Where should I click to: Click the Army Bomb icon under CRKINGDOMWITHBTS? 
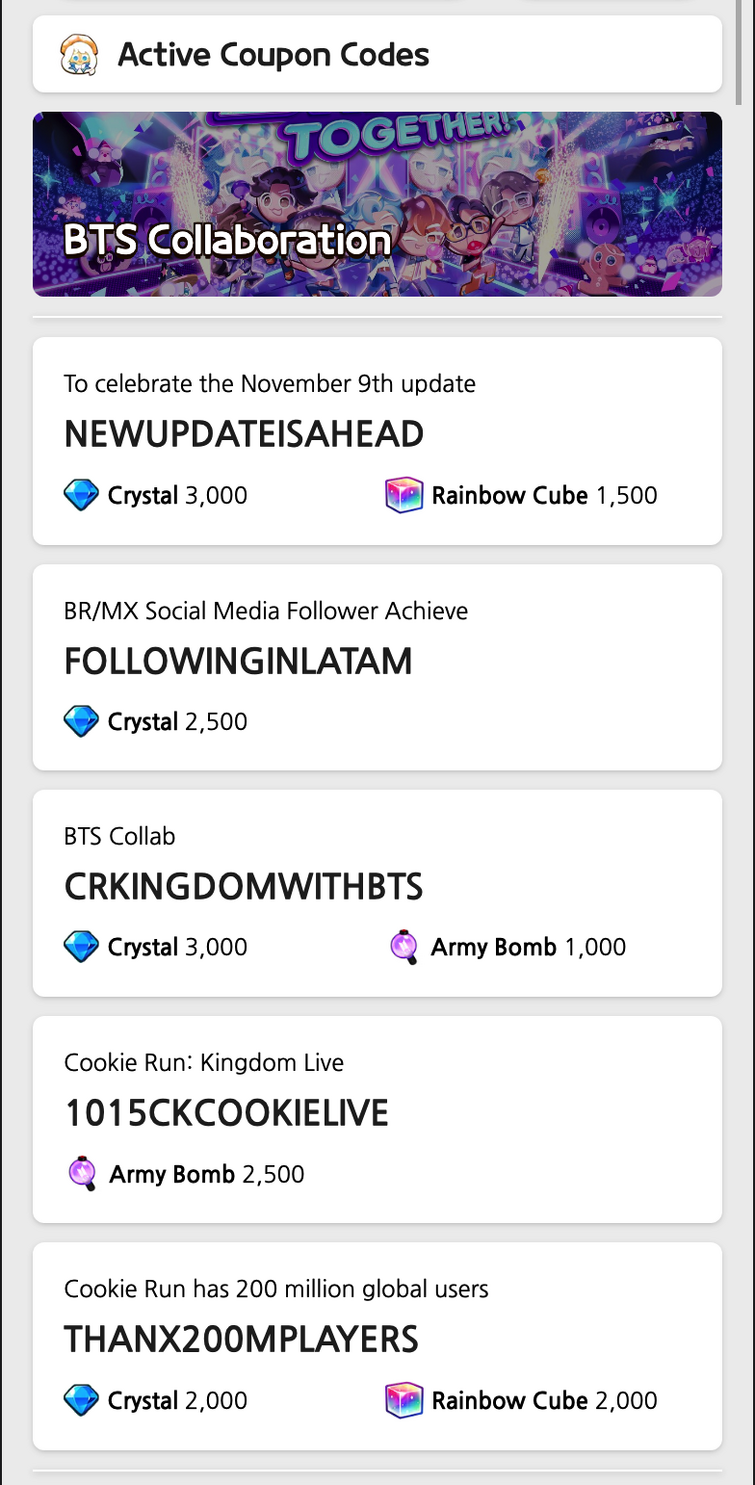click(403, 947)
